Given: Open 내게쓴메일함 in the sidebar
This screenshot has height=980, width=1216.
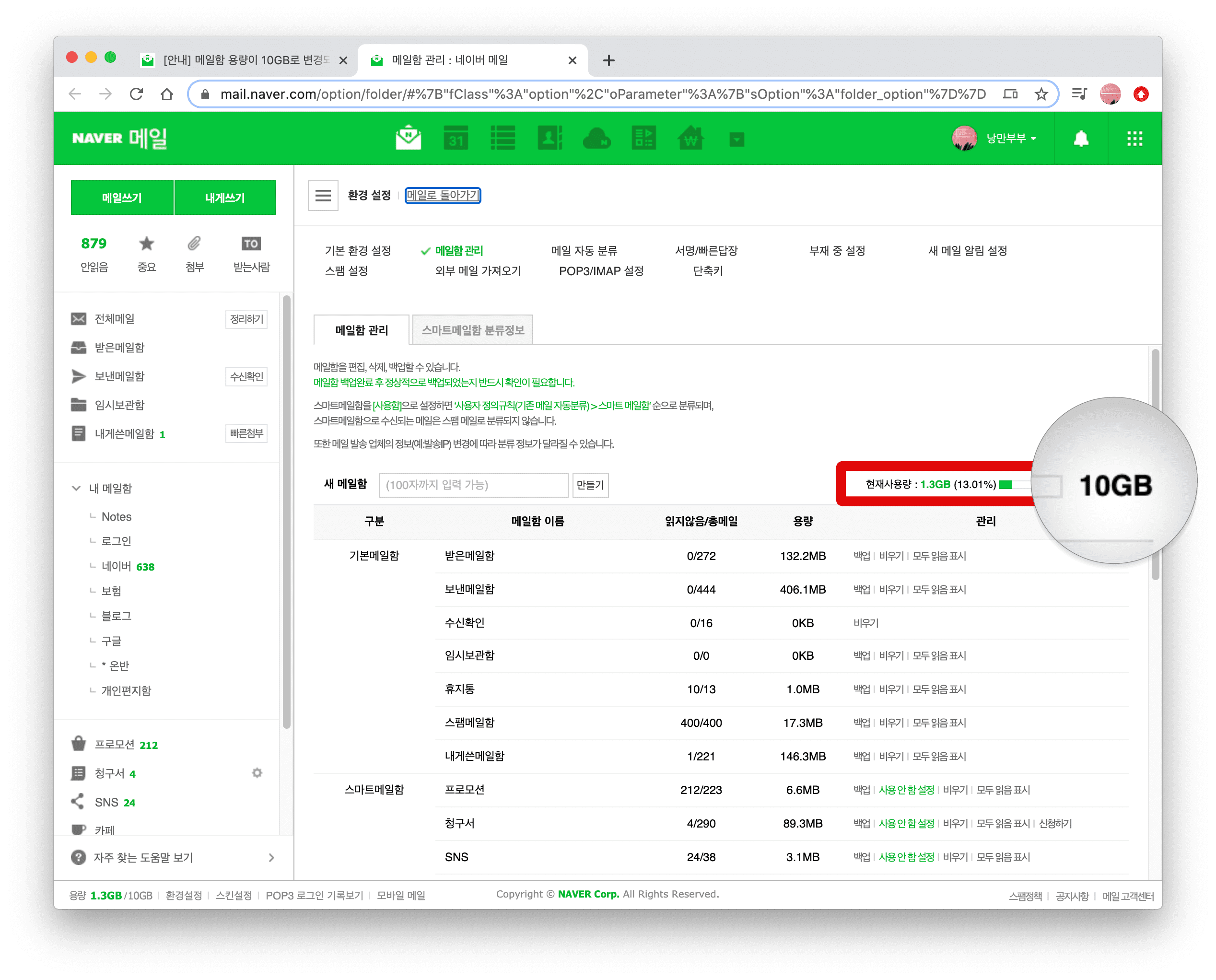Looking at the screenshot, I should click(x=124, y=434).
